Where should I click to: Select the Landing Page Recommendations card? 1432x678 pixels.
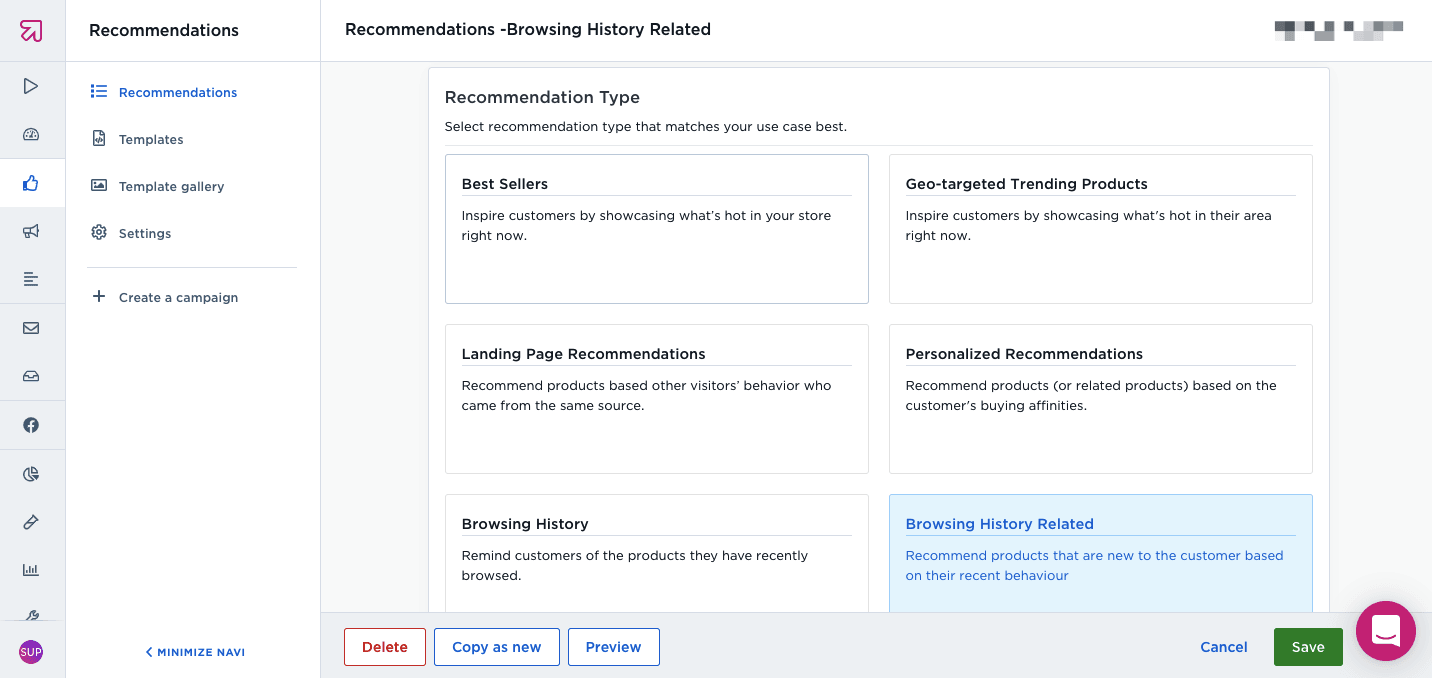click(656, 398)
